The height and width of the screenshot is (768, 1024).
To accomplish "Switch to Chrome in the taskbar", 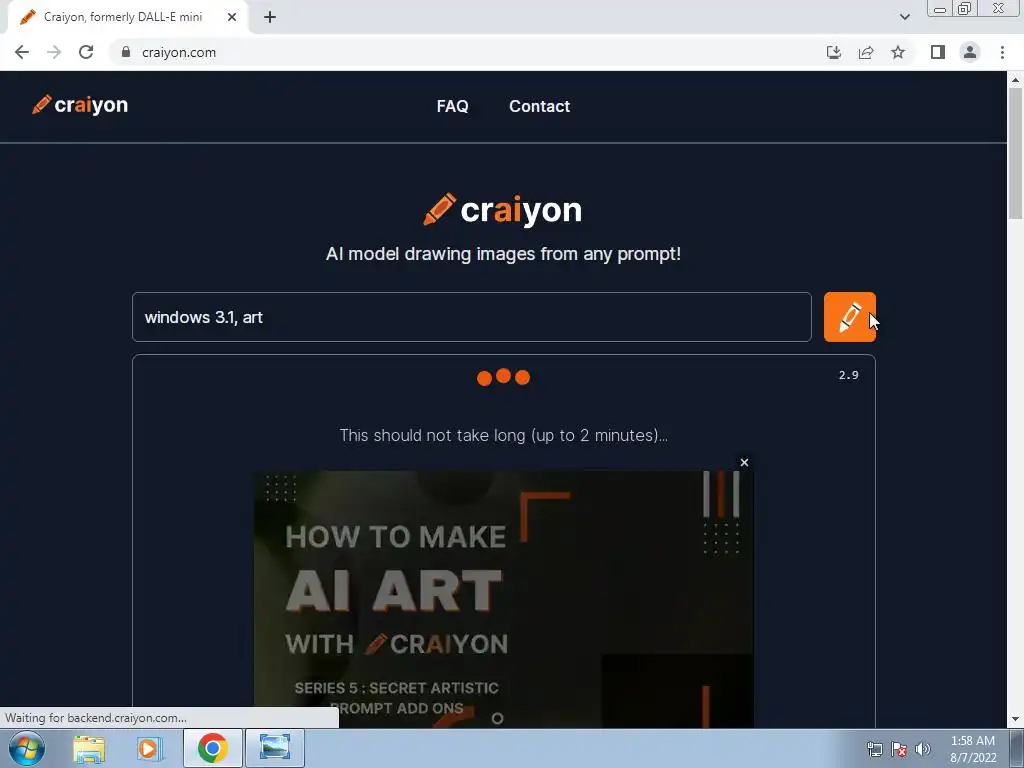I will pyautogui.click(x=212, y=748).
